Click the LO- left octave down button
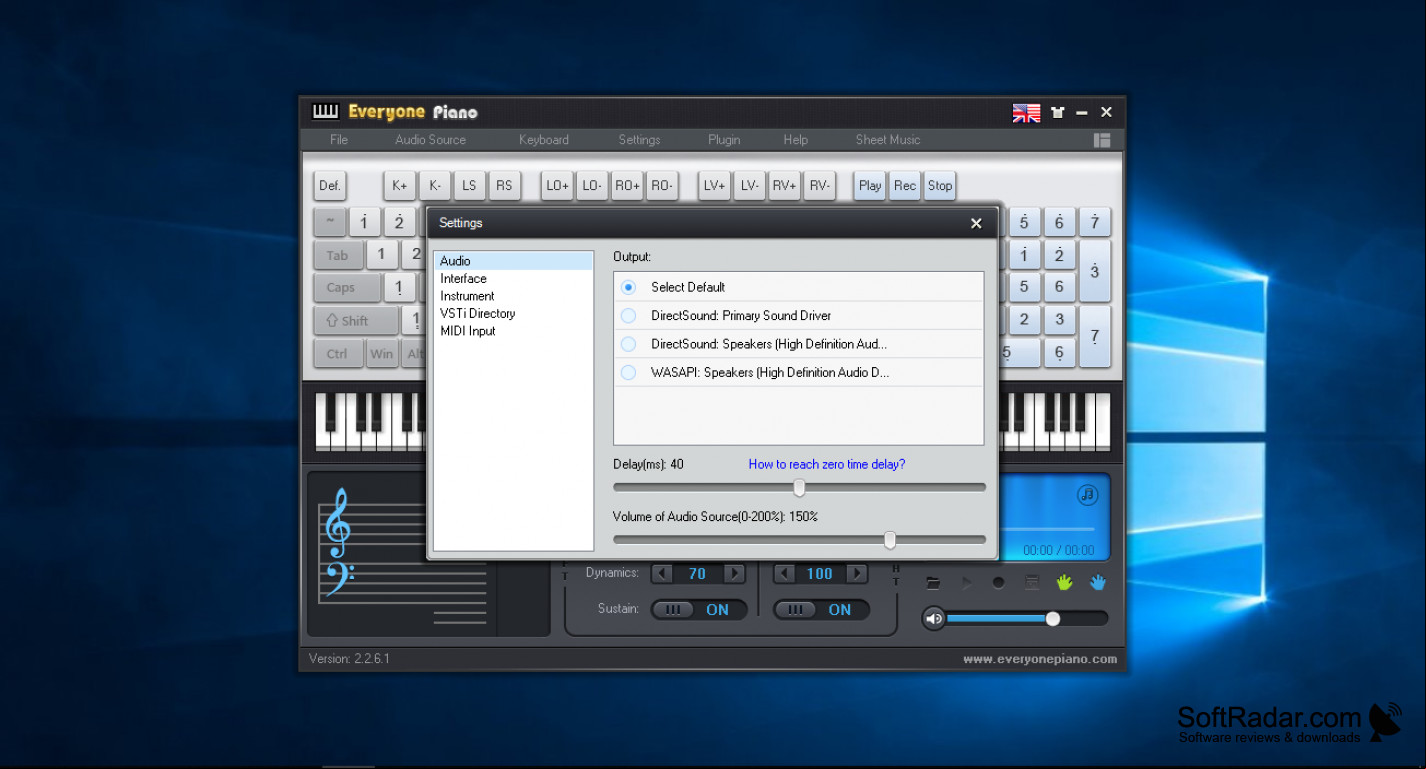The image size is (1426, 769). (592, 185)
